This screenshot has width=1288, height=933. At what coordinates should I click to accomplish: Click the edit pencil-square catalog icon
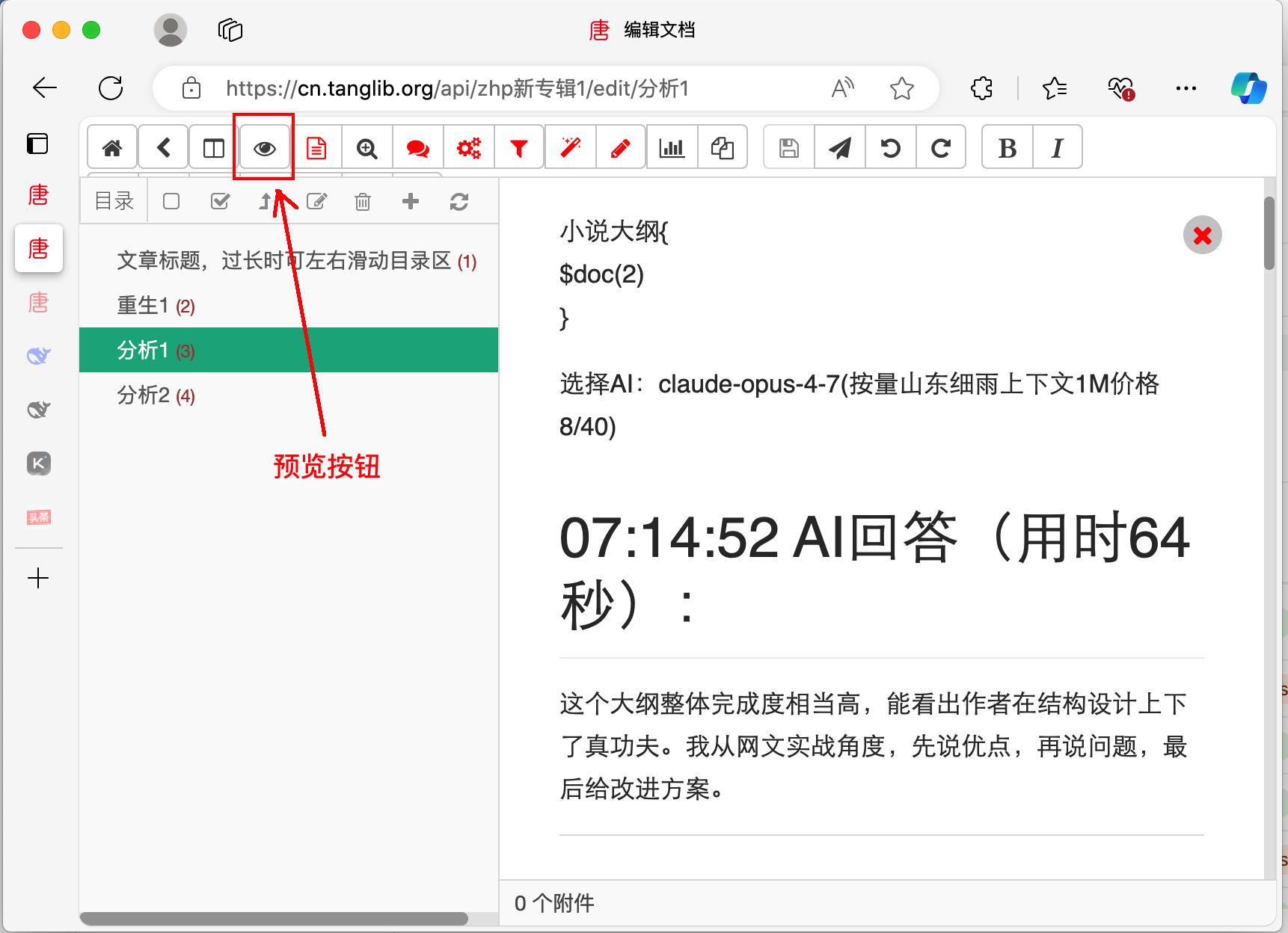coord(317,201)
